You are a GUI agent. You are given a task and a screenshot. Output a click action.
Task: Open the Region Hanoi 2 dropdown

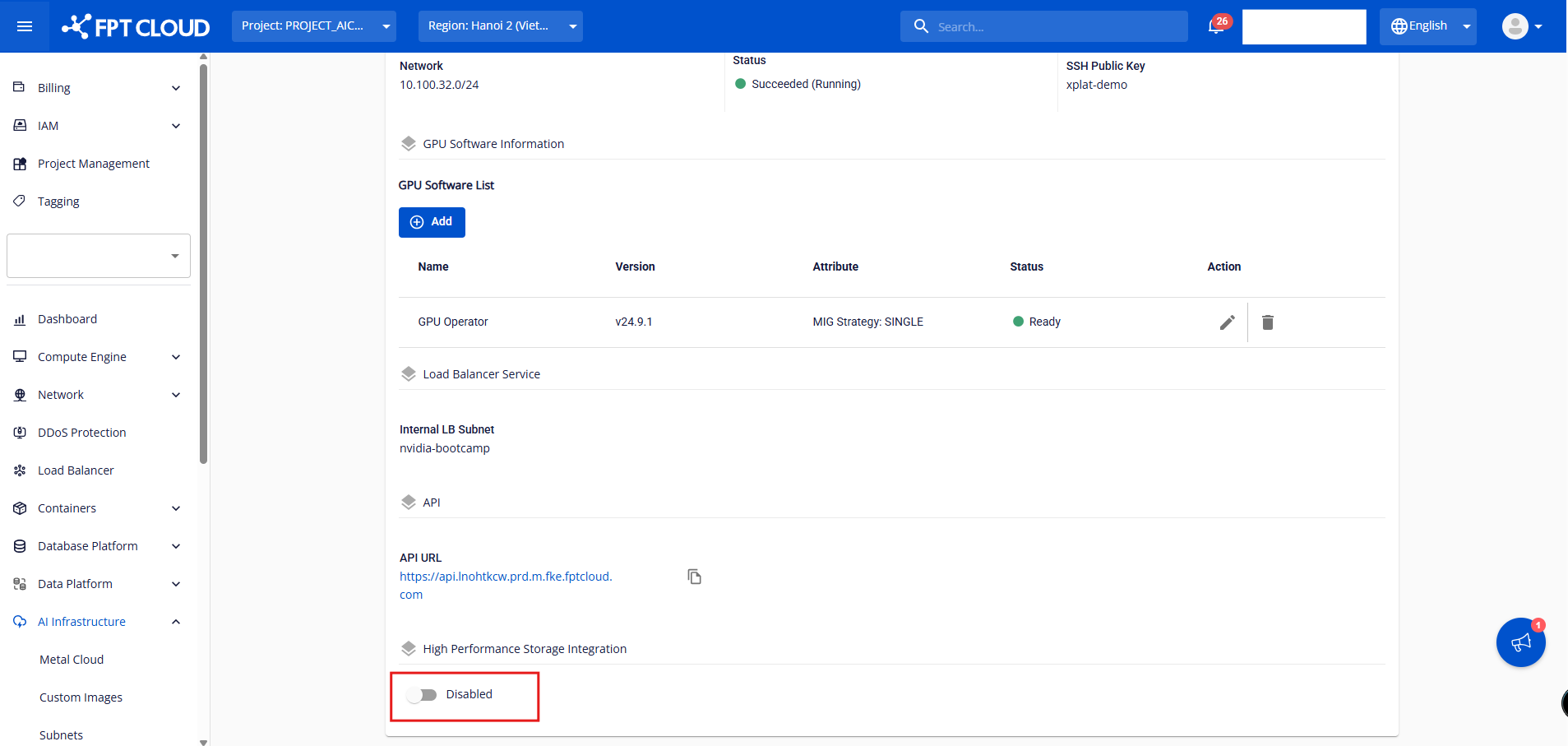[x=500, y=26]
